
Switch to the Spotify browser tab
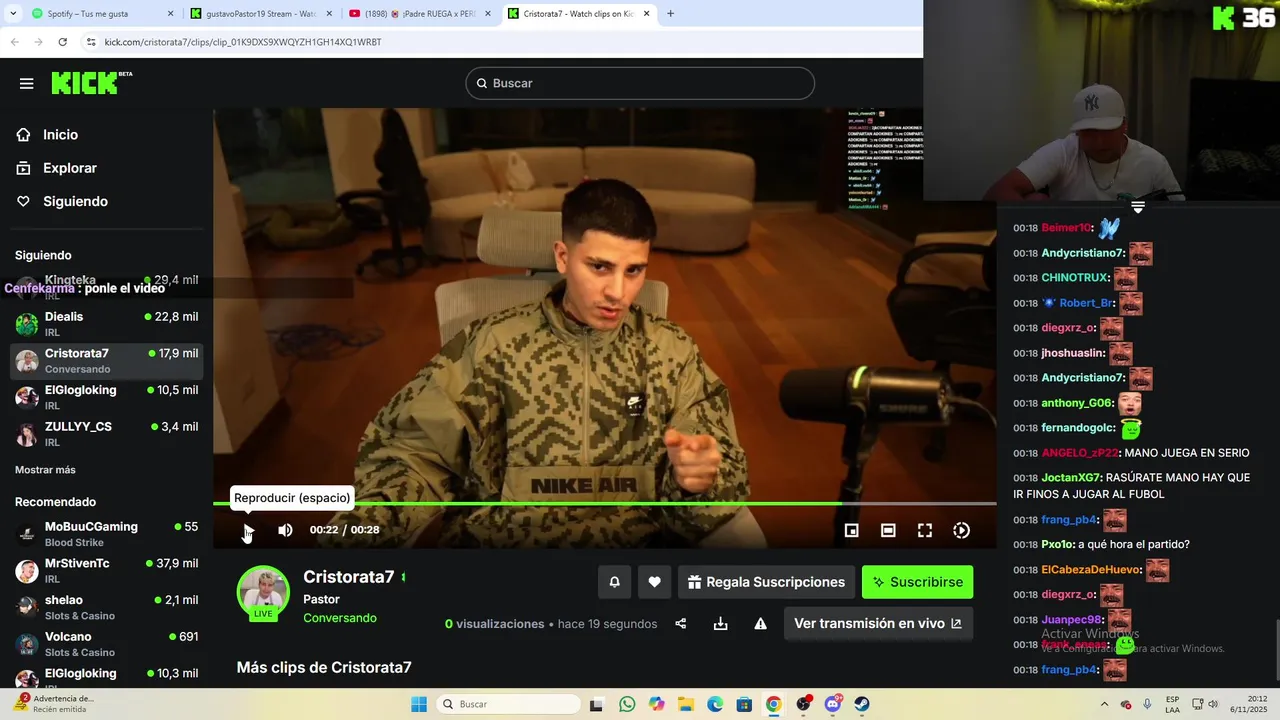click(100, 14)
